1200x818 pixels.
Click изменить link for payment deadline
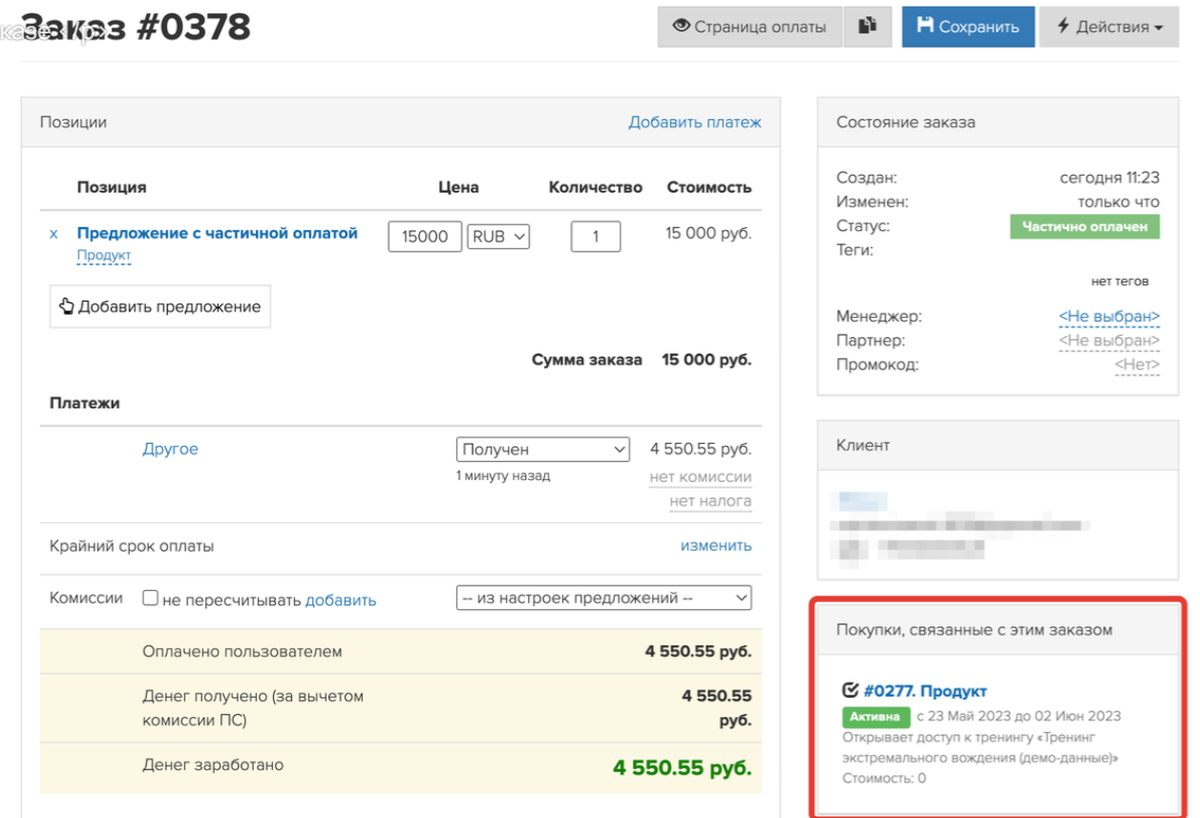(x=716, y=546)
